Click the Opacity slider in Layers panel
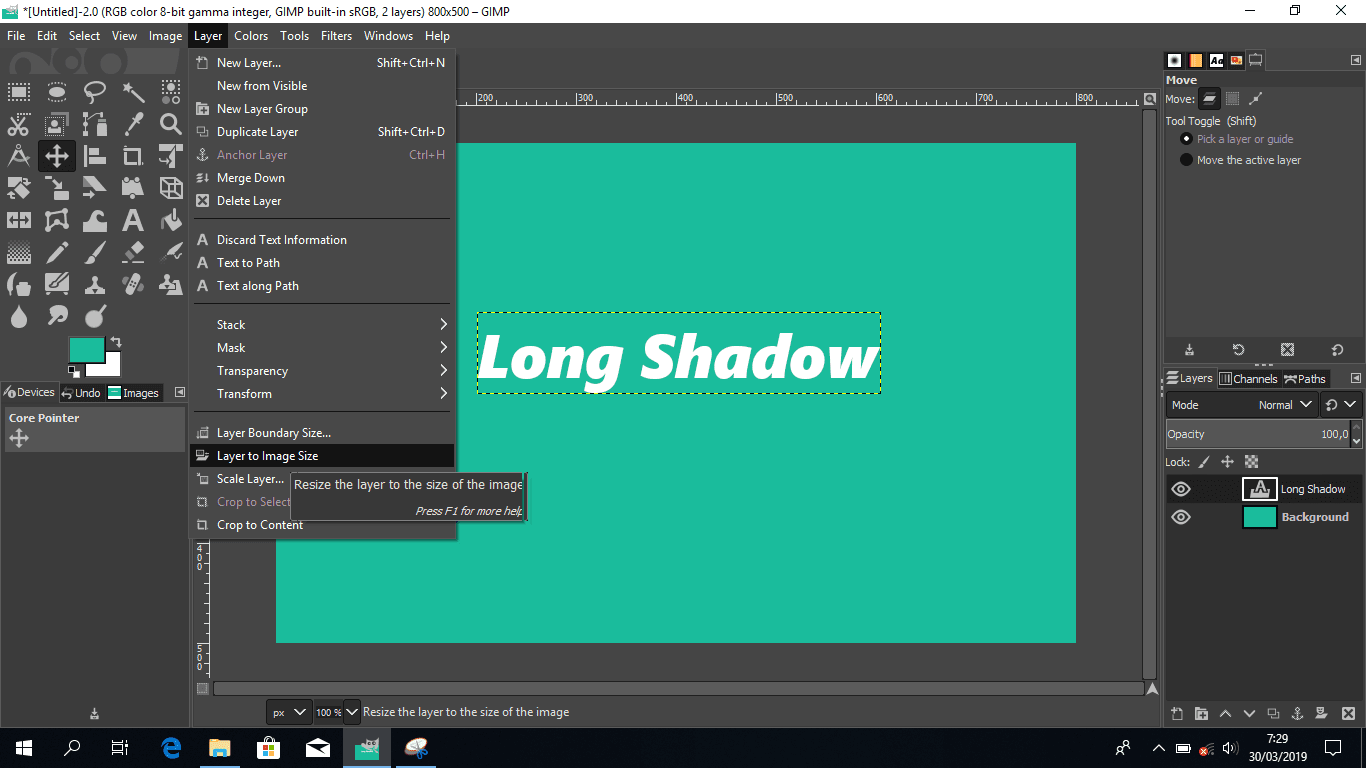 [x=1260, y=433]
